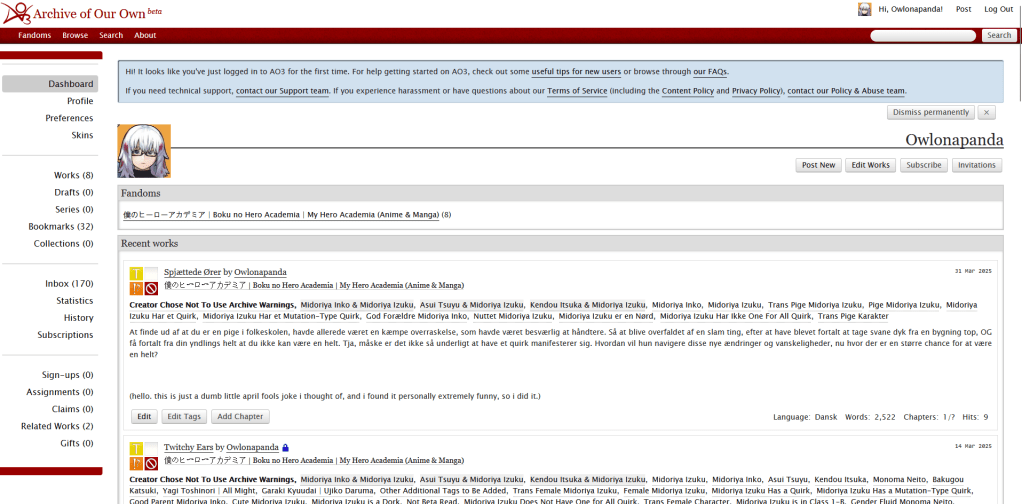Close the help banner with × button
The width and height of the screenshot is (1022, 504).
pos(987,113)
